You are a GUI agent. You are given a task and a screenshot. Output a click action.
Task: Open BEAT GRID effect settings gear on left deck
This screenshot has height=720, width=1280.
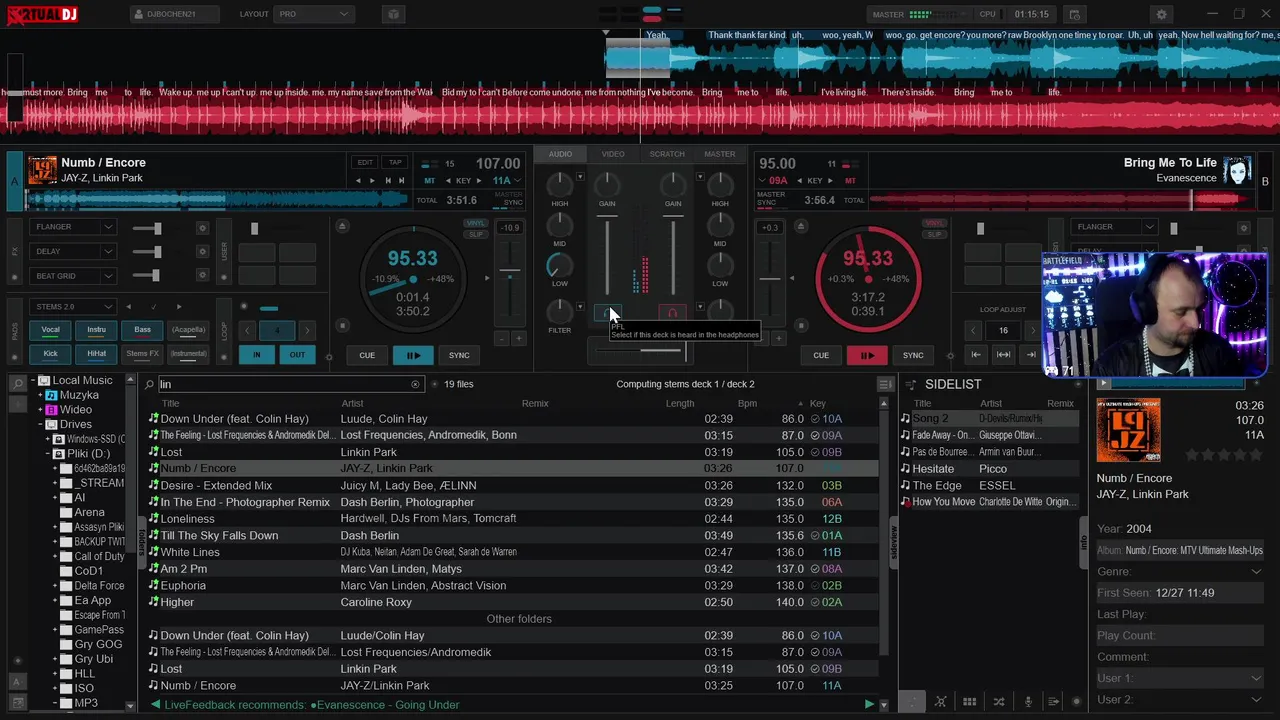coord(202,275)
